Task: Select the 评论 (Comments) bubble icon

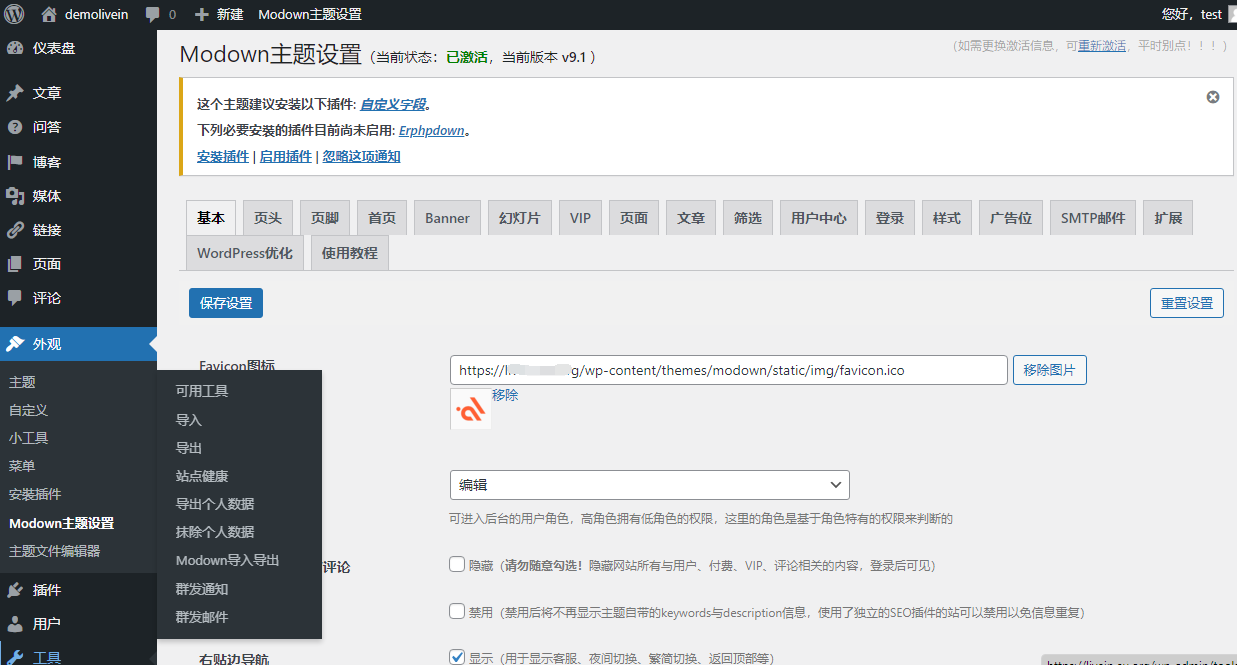Action: pos(16,297)
